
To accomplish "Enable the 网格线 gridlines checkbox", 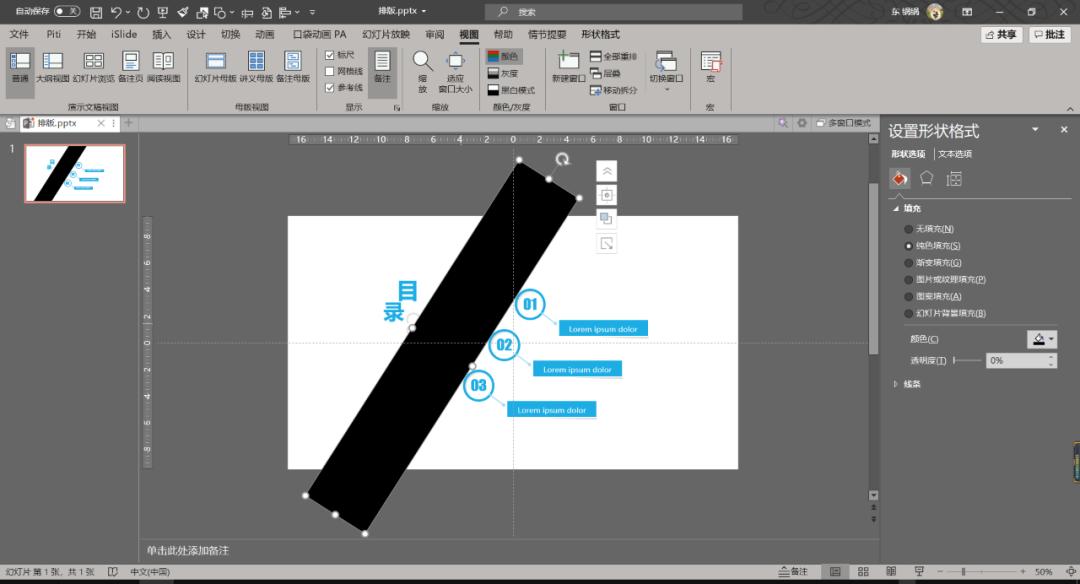I will coord(330,71).
